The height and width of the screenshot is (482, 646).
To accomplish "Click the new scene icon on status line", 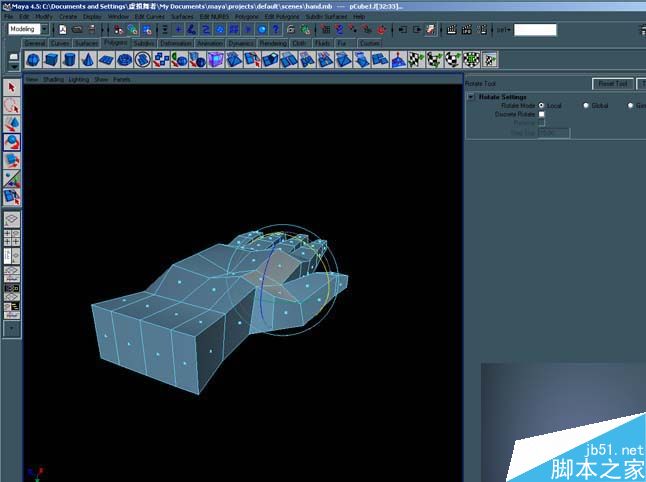I will [63, 29].
